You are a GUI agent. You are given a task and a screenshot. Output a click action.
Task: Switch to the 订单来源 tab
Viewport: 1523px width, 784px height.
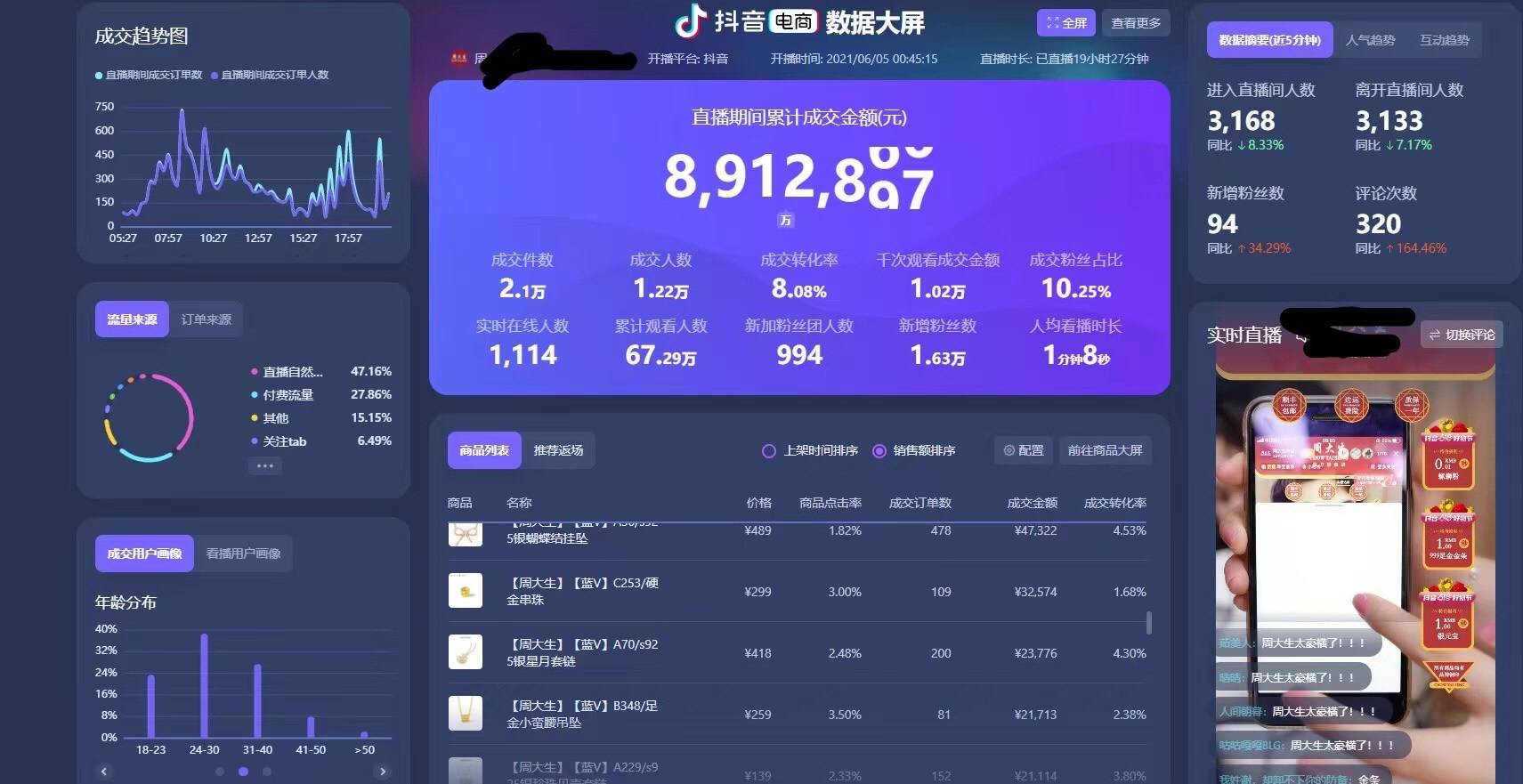coord(206,319)
